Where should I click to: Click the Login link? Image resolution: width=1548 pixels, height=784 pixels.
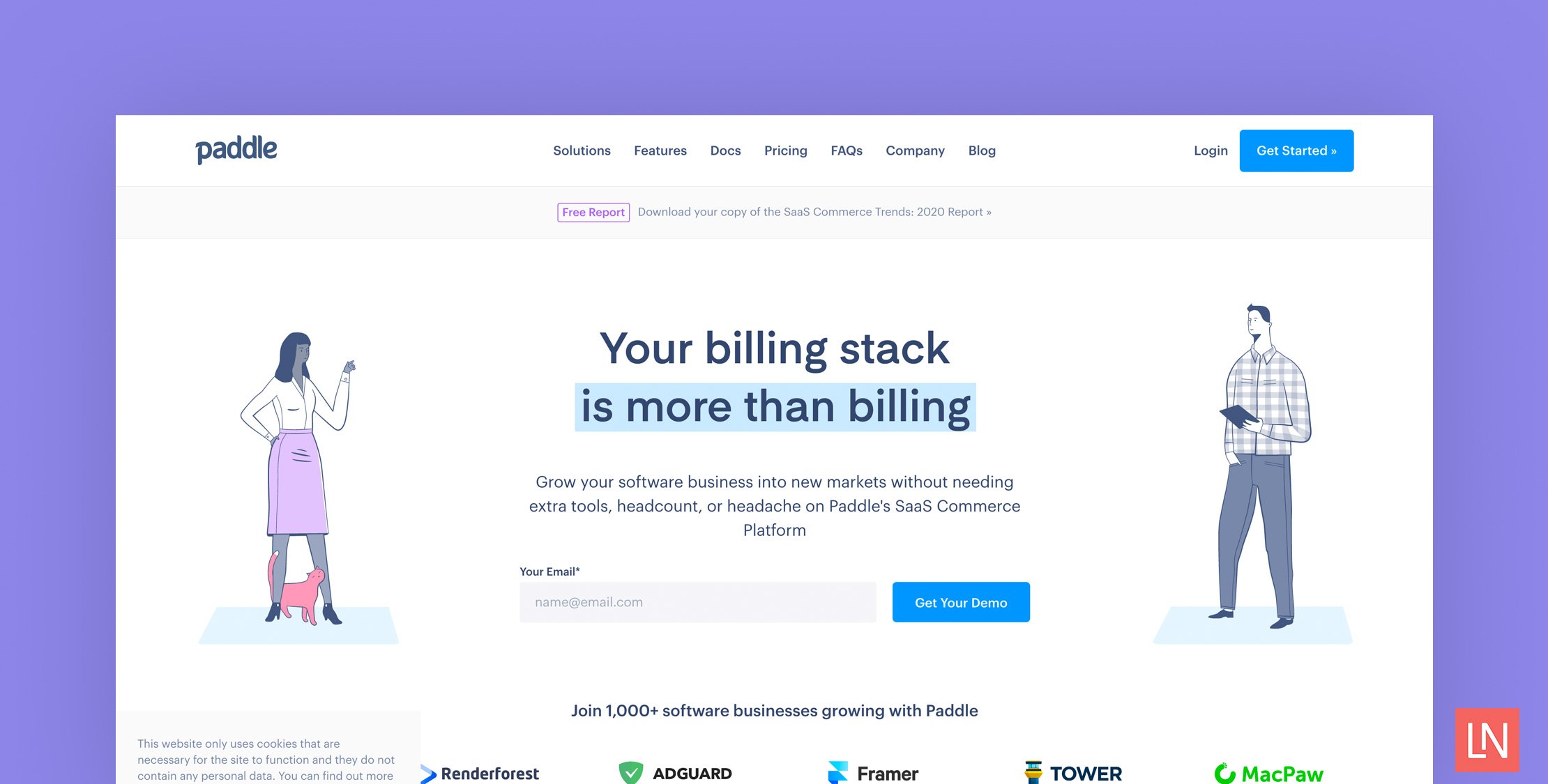tap(1211, 150)
